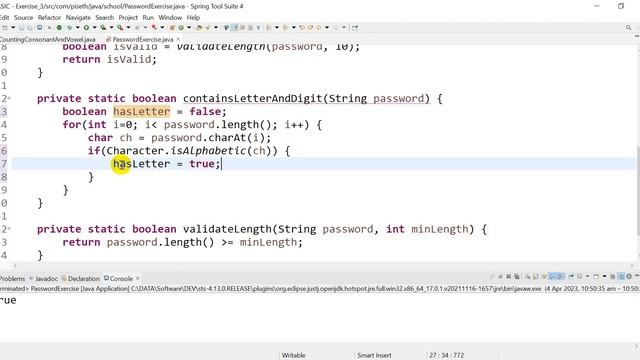Click the 'Smart Insert' status bar entry
The image size is (640, 360).
click(374, 355)
